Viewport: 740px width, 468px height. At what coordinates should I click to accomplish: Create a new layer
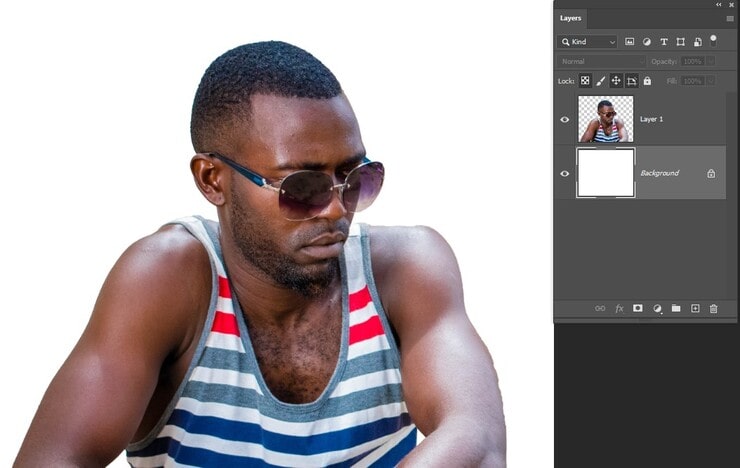pyautogui.click(x=695, y=308)
